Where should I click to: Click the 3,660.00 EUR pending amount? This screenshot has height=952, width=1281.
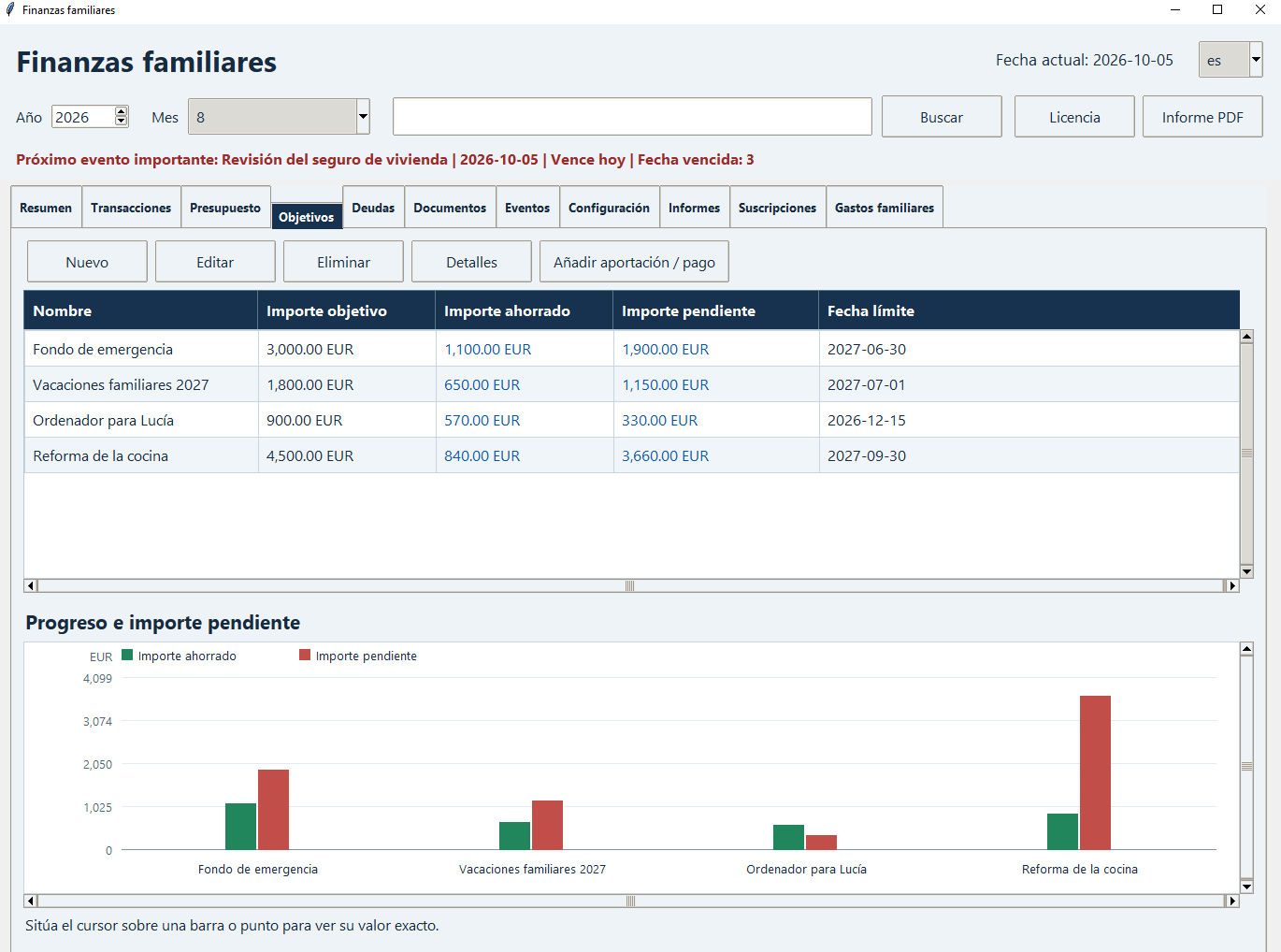[666, 455]
